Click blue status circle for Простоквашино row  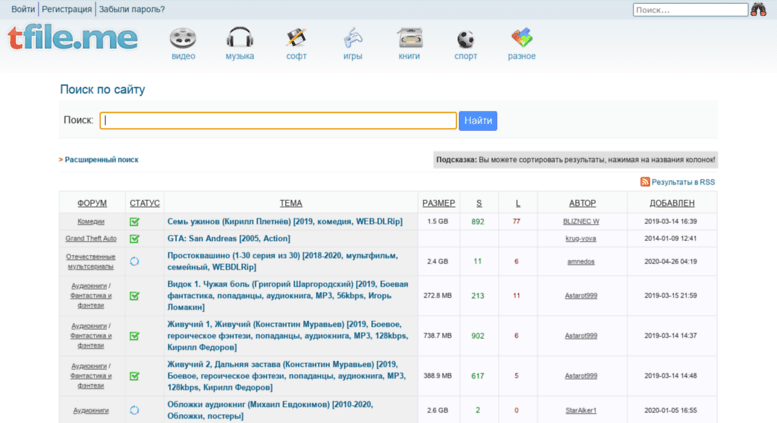[134, 262]
